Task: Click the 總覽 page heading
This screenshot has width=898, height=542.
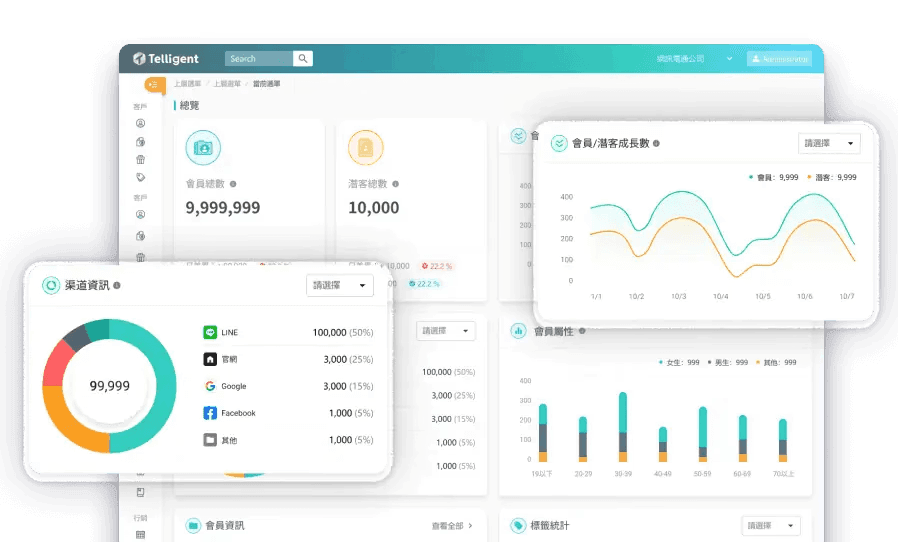Action: coord(190,105)
